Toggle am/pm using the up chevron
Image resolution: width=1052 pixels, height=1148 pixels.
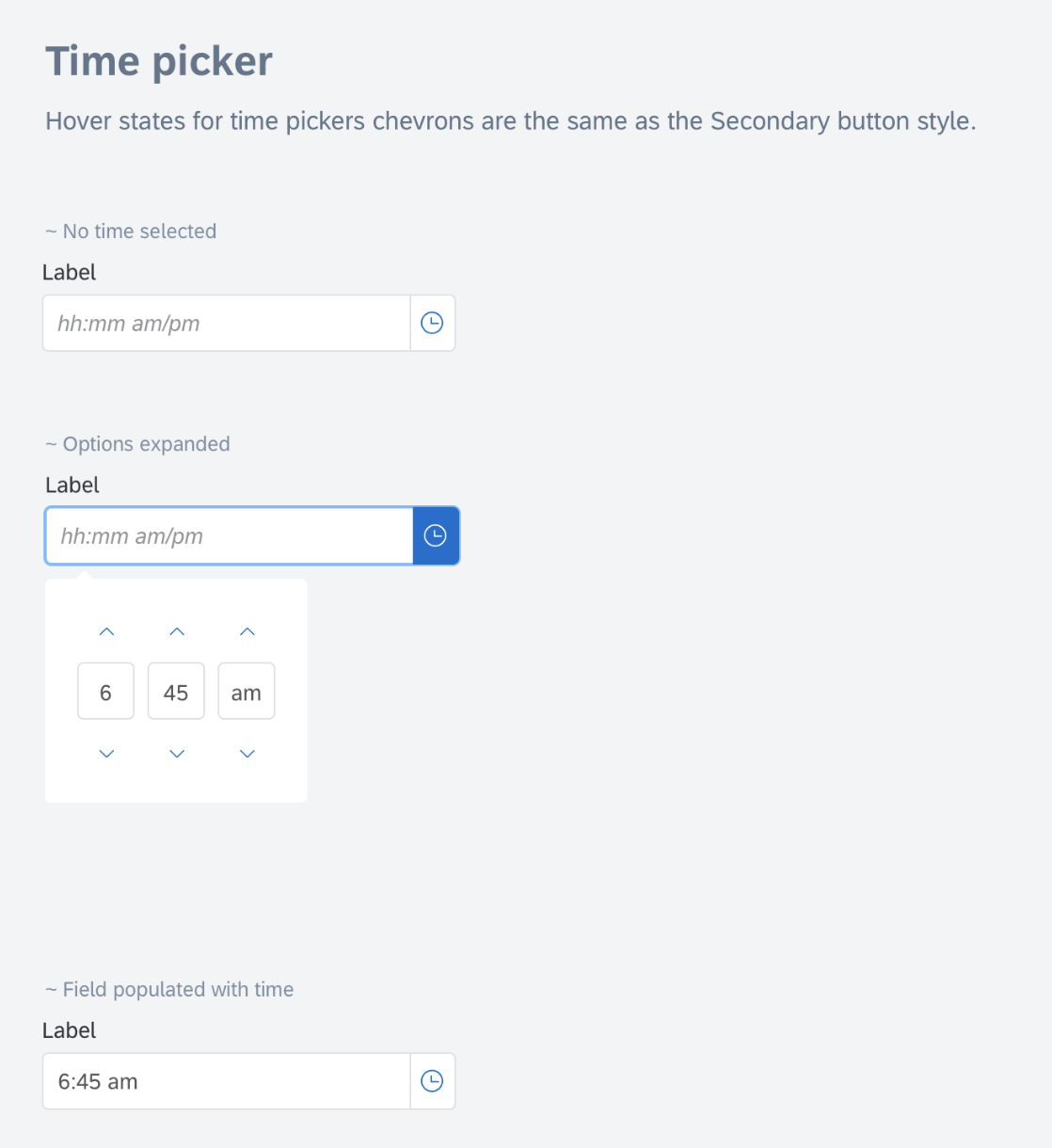click(247, 630)
